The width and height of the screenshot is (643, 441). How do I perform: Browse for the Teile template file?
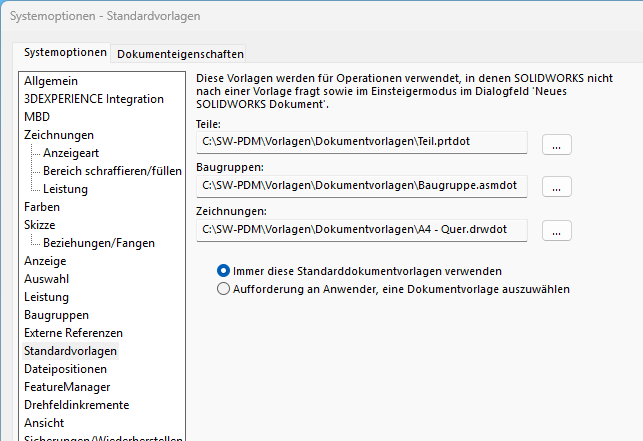tap(556, 144)
